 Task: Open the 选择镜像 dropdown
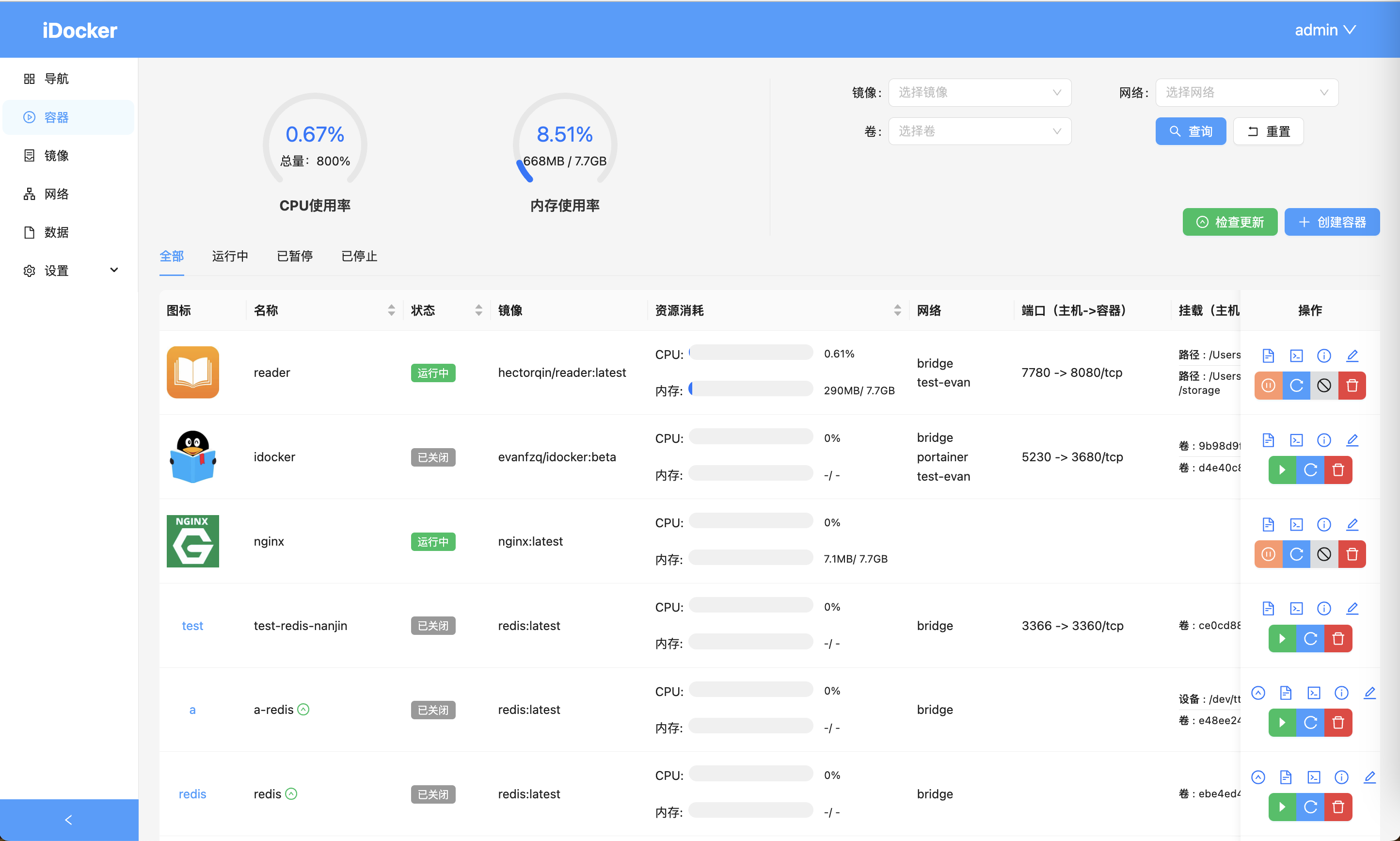tap(979, 92)
